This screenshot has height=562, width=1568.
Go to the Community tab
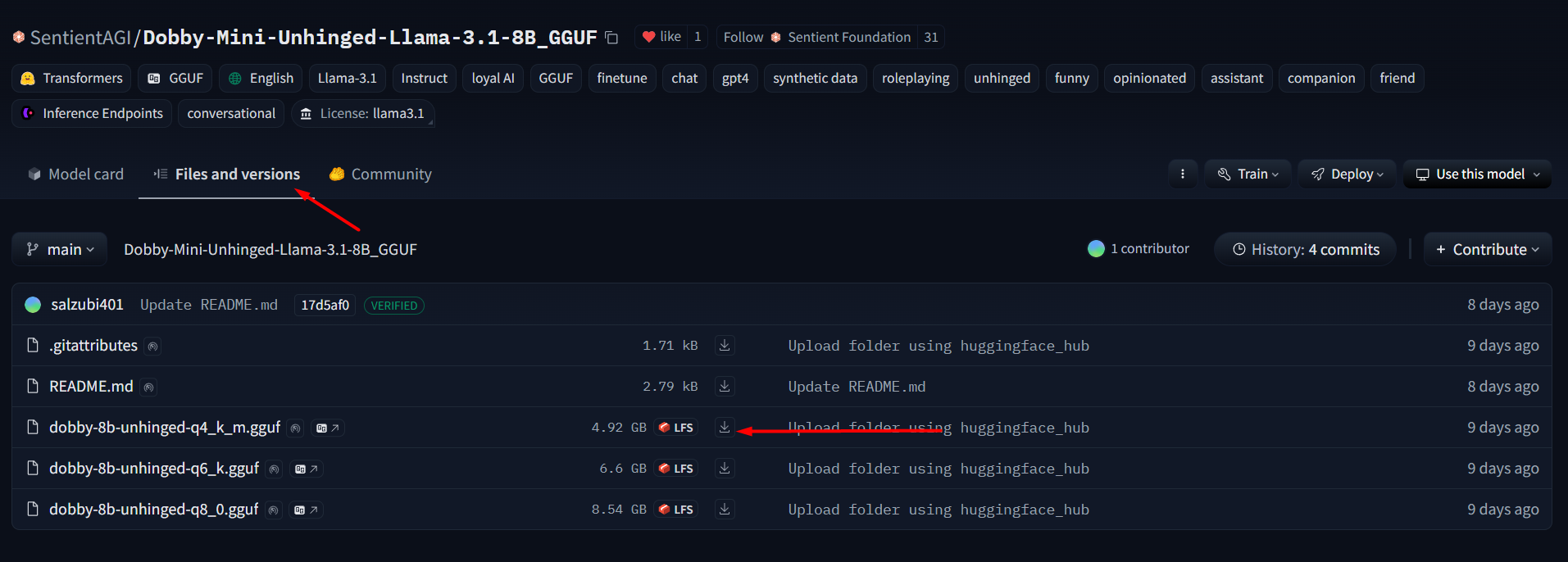point(380,174)
